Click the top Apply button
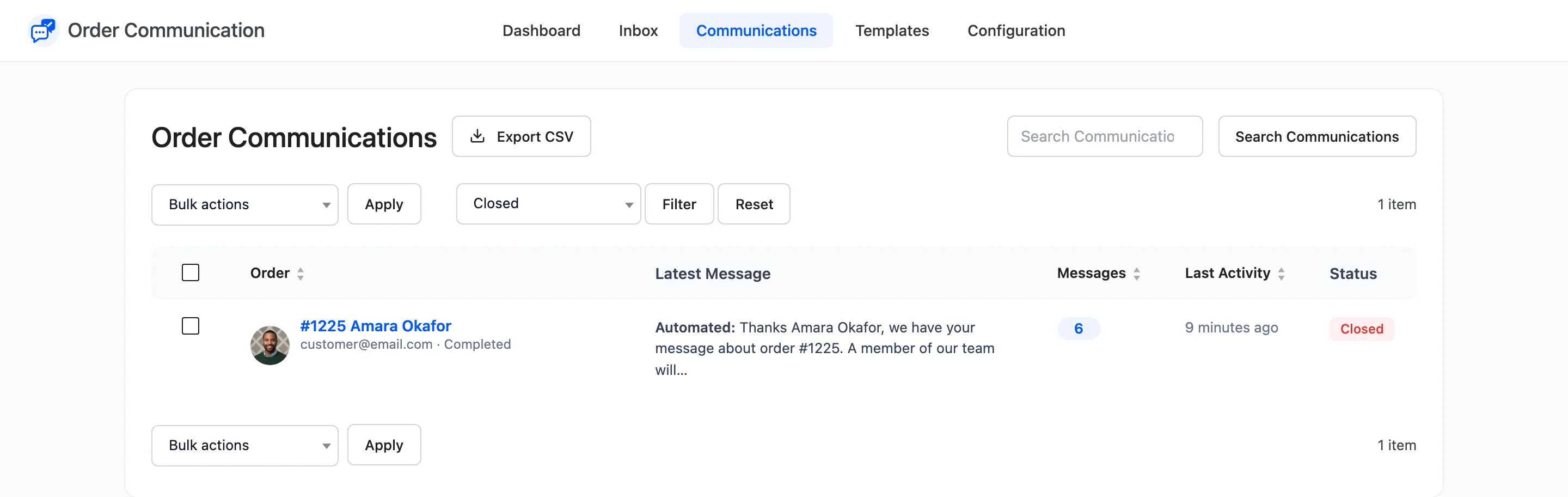The width and height of the screenshot is (1568, 497). 384,204
